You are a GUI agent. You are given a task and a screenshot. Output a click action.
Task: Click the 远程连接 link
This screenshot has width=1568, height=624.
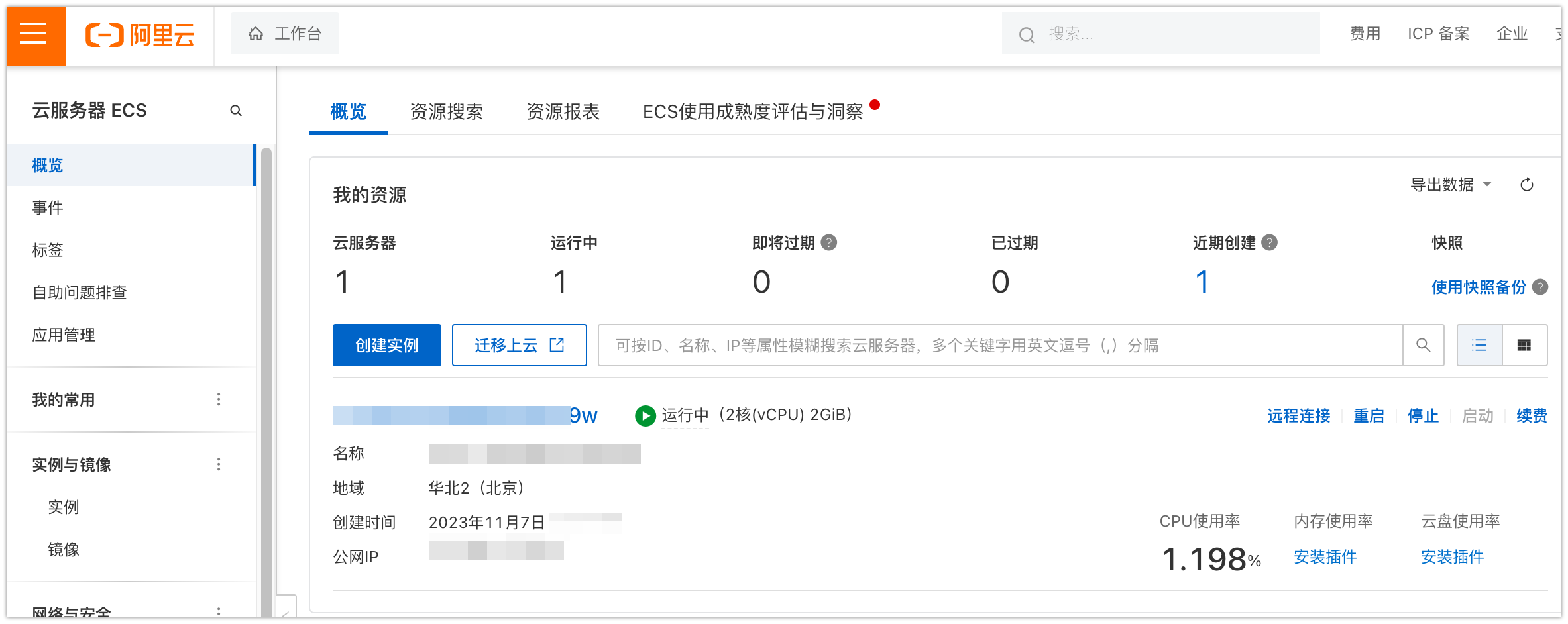click(1298, 416)
